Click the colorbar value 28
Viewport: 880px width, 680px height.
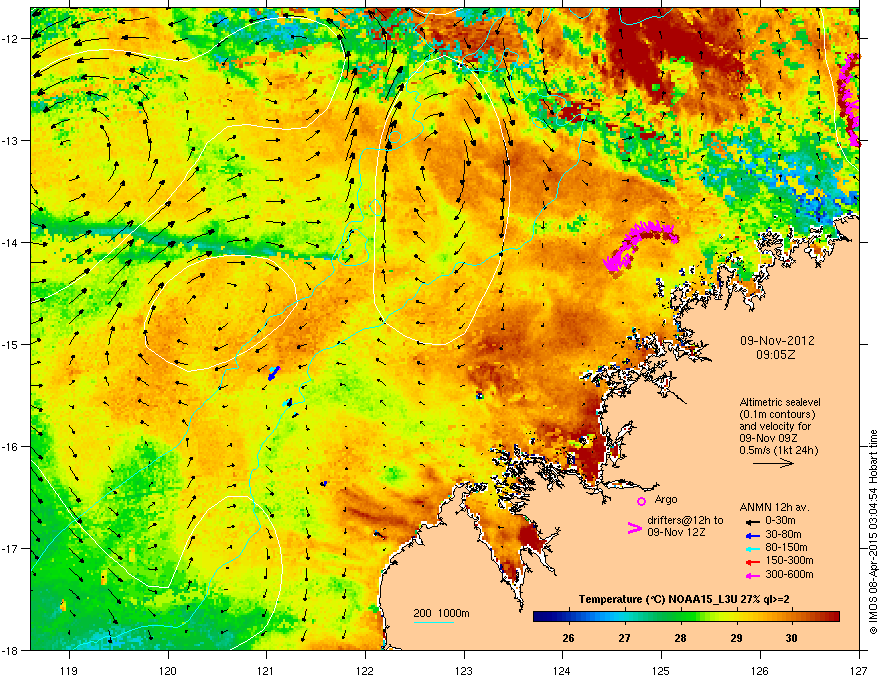point(680,638)
